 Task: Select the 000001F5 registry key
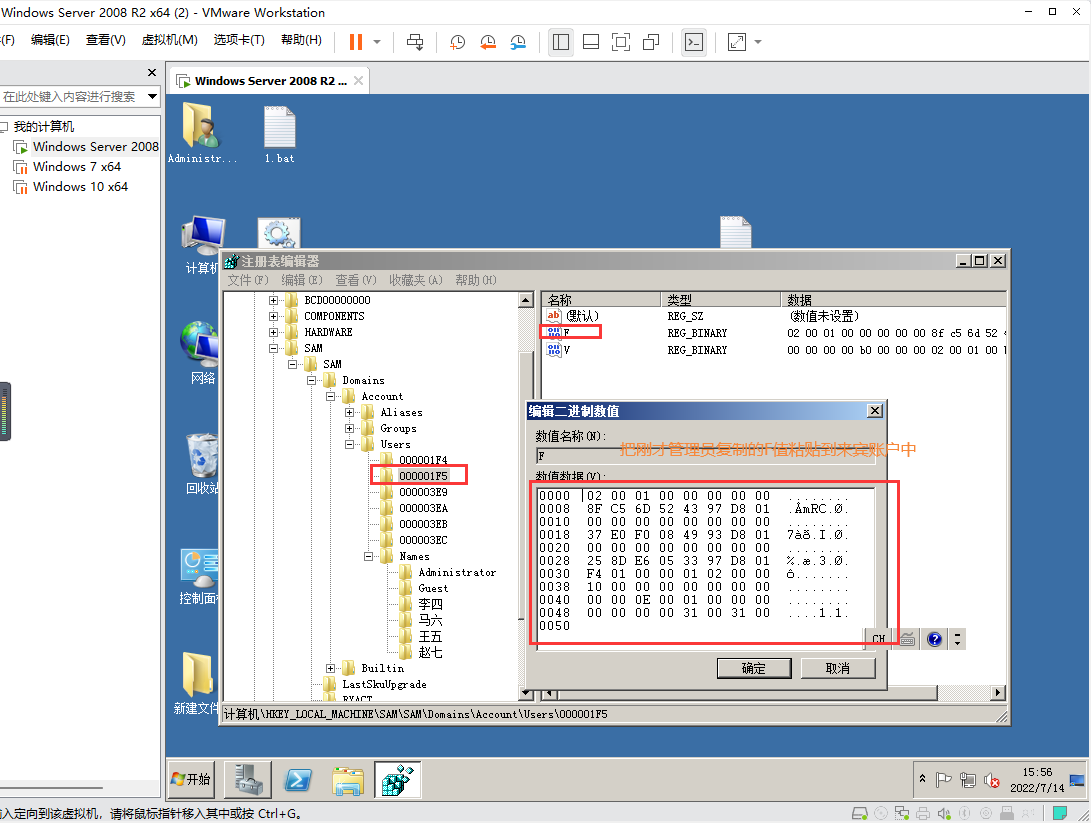click(423, 476)
